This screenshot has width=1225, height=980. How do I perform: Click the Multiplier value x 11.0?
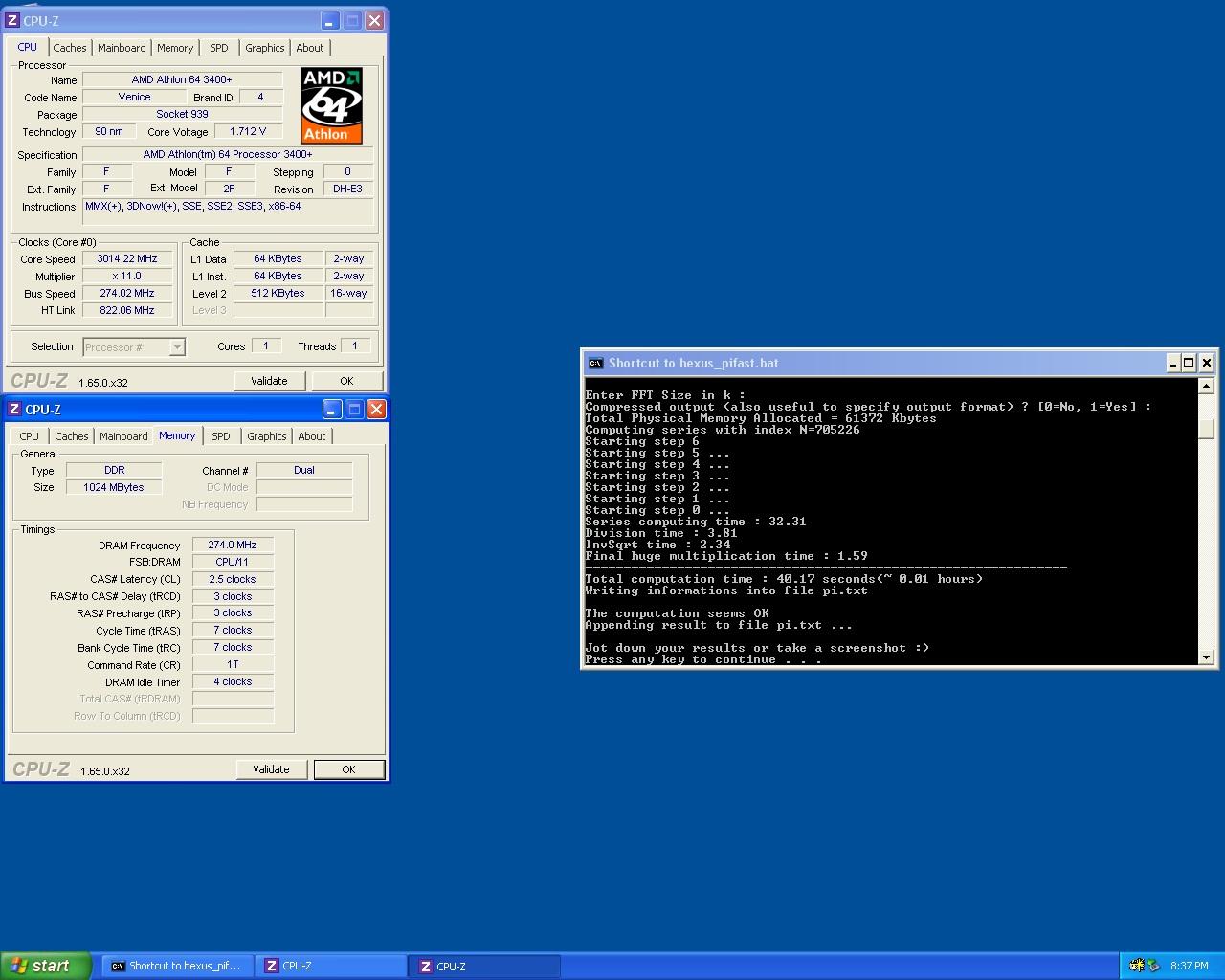(x=126, y=276)
